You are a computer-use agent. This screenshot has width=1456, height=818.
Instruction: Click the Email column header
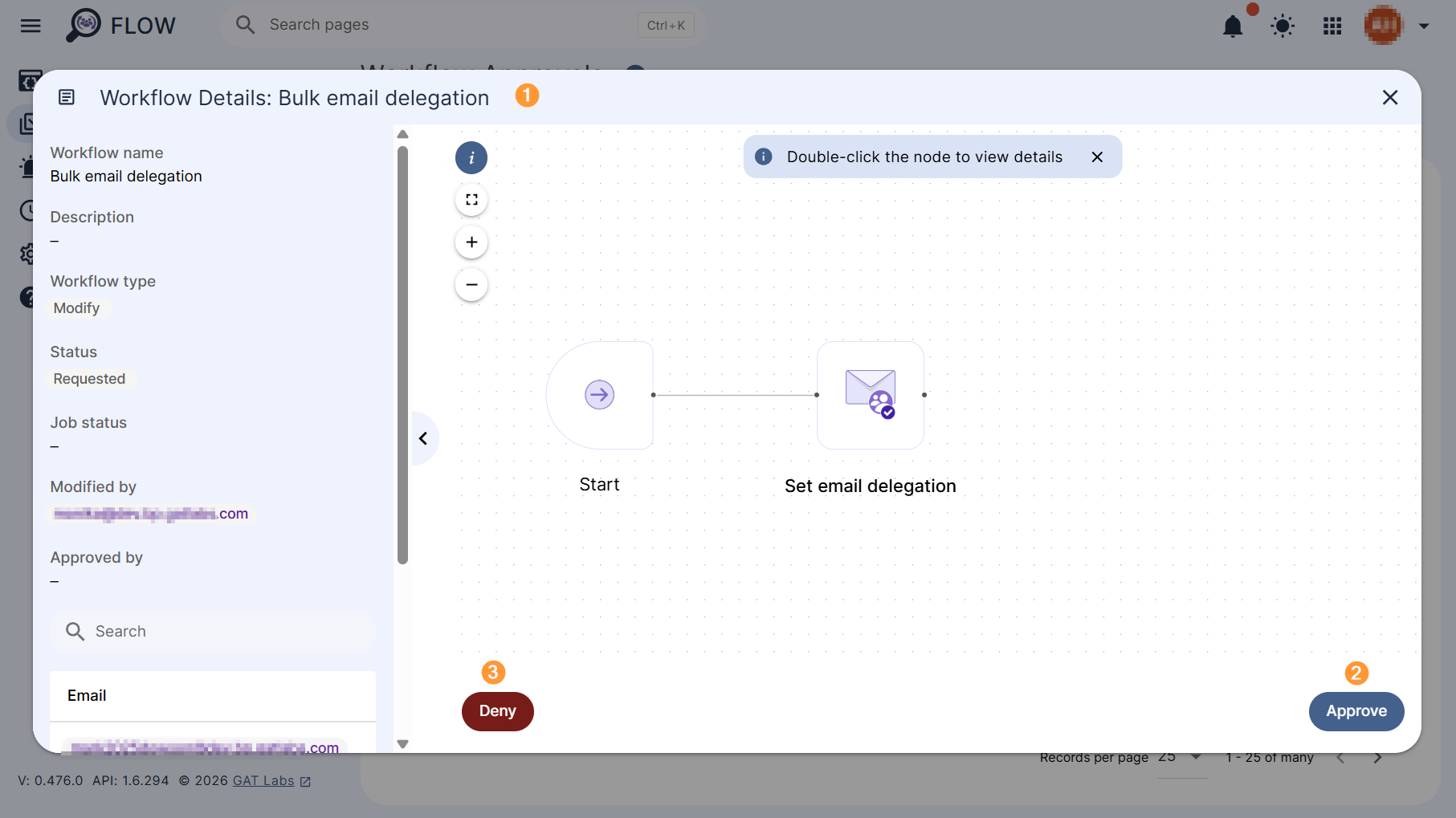87,696
